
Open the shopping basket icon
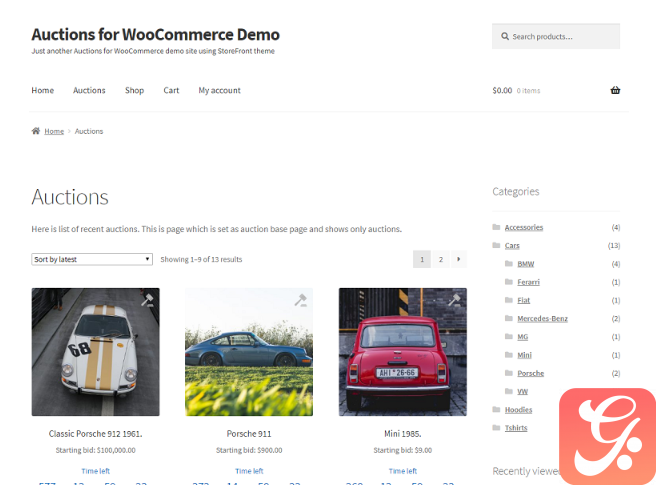point(615,90)
